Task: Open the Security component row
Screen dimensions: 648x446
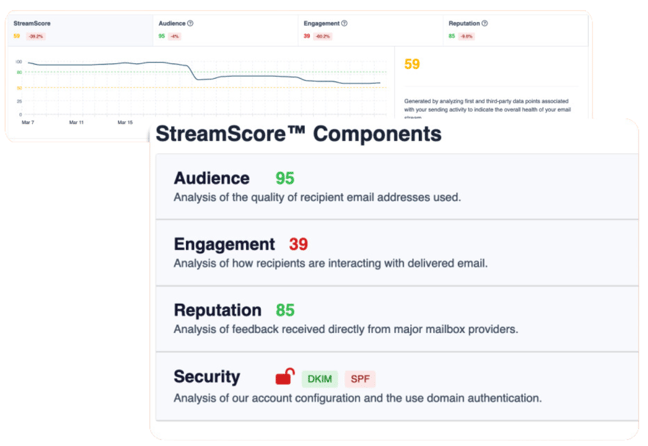Action: point(397,386)
